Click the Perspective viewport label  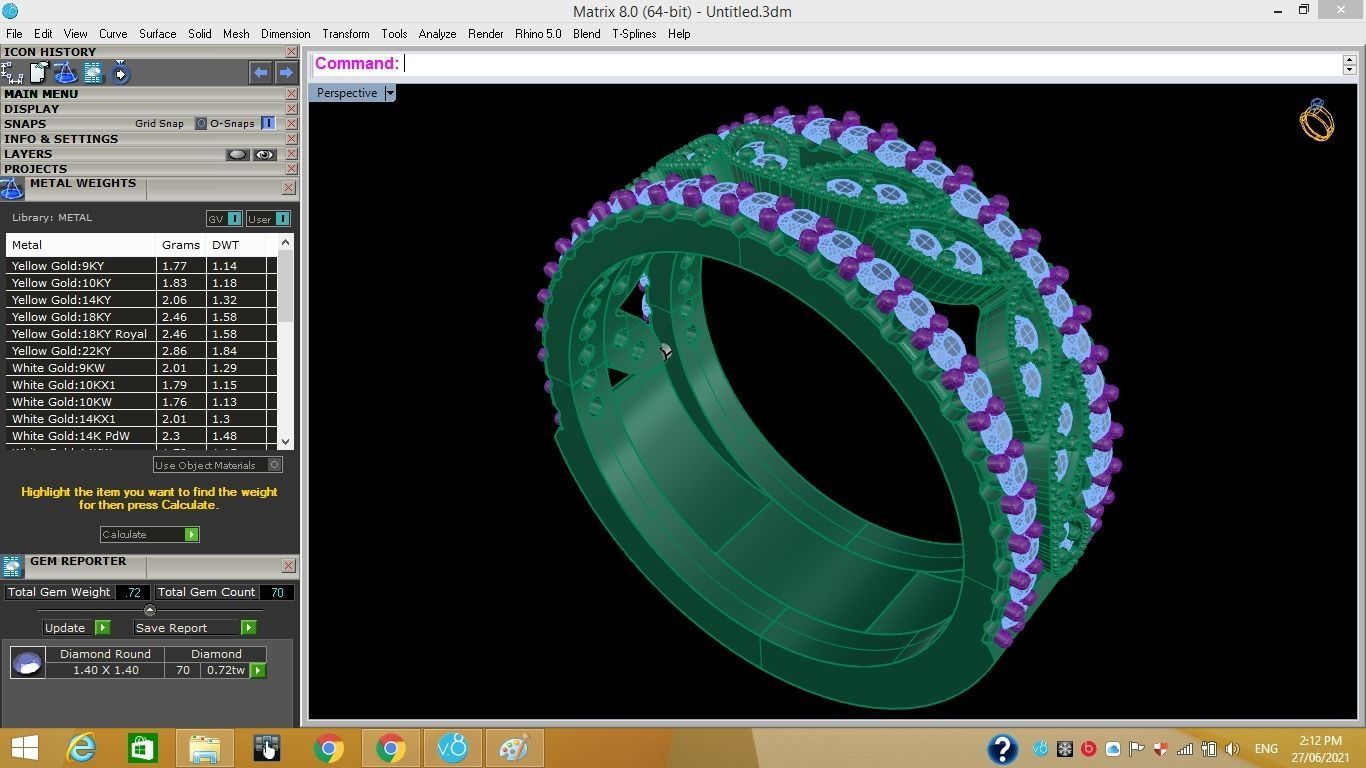coord(347,93)
